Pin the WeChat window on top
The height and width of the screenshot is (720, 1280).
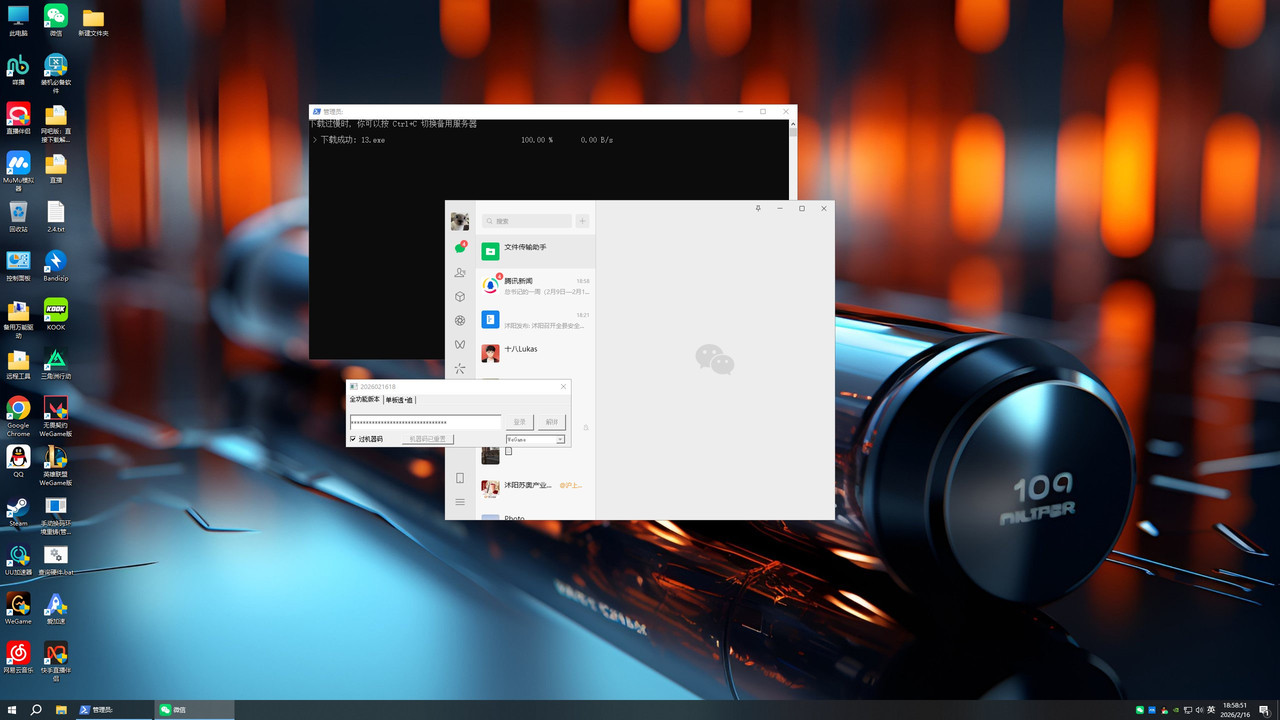[758, 208]
